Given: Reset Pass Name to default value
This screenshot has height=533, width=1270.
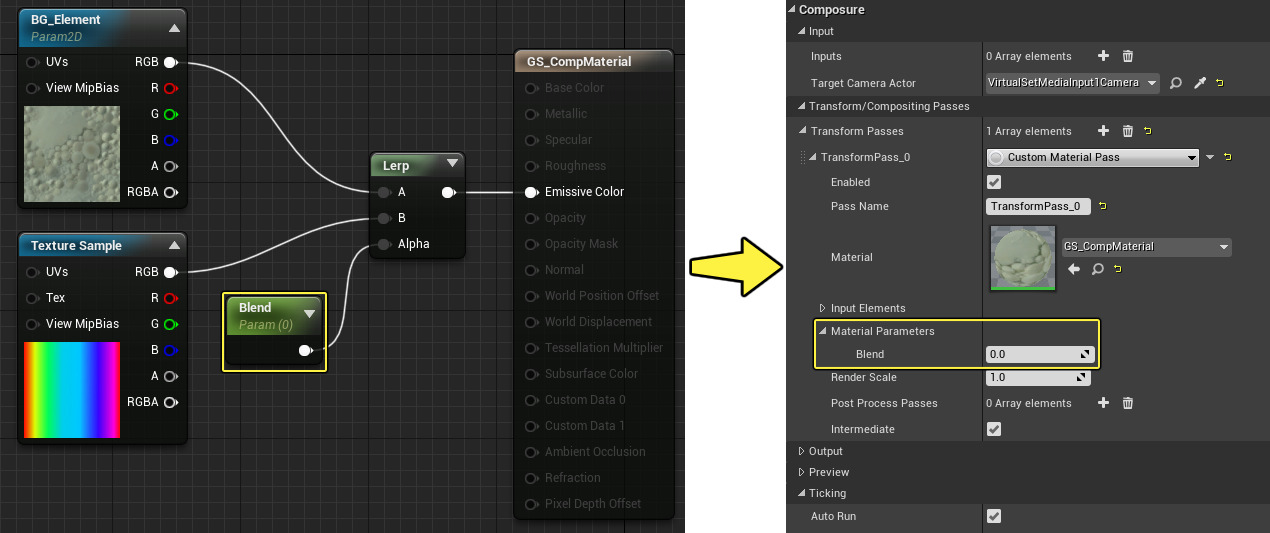Looking at the screenshot, I should click(x=1102, y=206).
